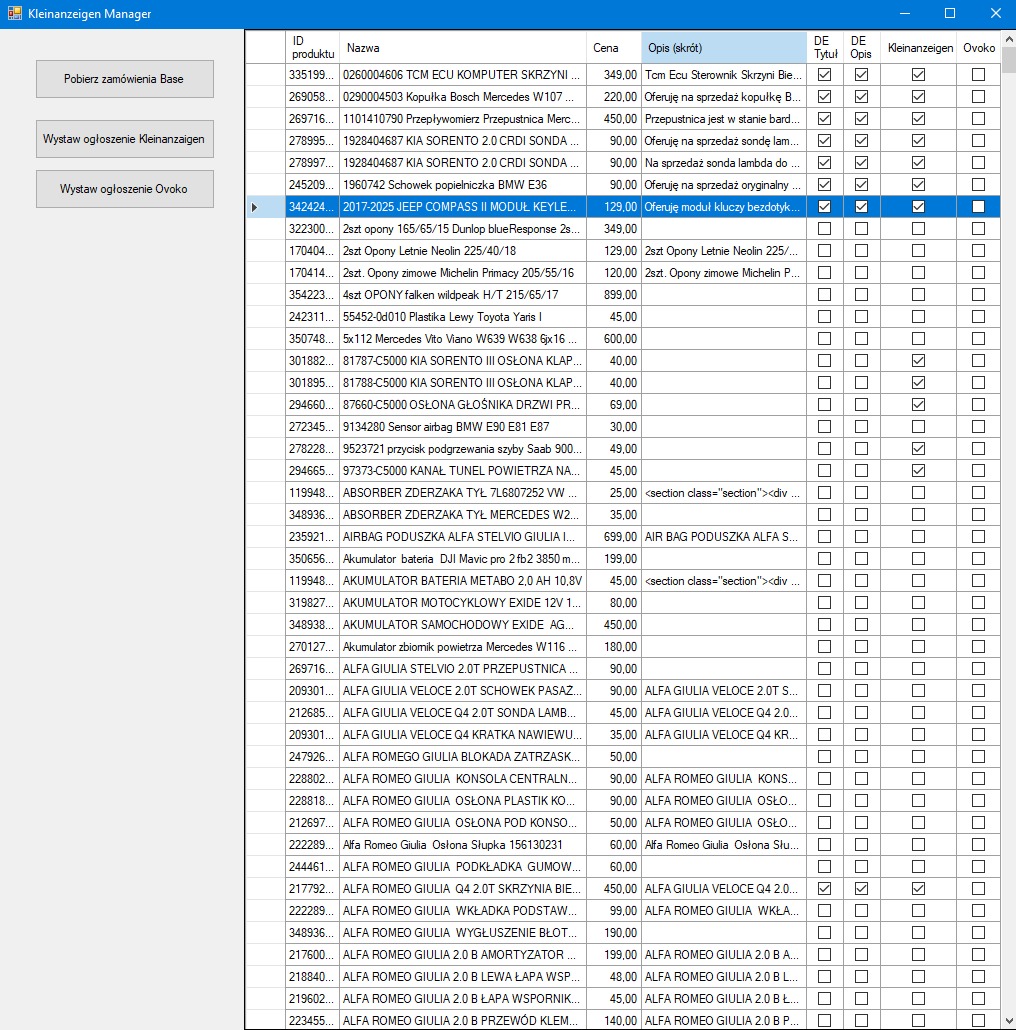The image size is (1016, 1030).
Task: Uncheck DE Tytuł for 0260004606 TCM ECU row
Action: (824, 75)
